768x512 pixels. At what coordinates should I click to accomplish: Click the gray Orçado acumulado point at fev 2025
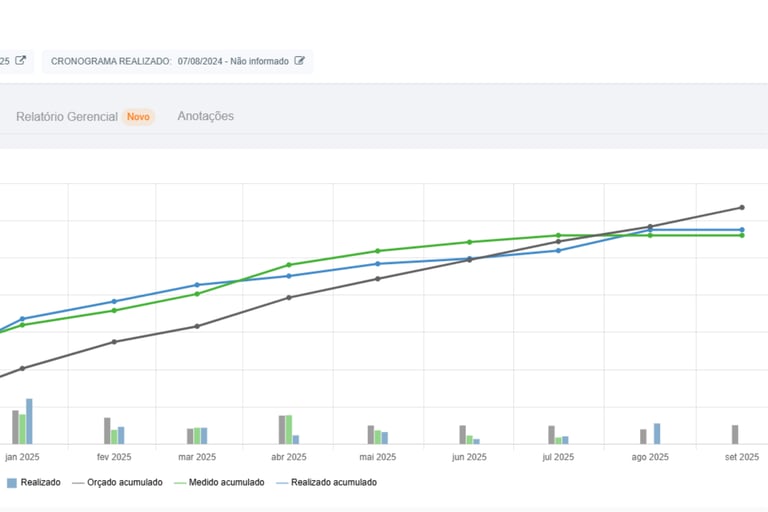coord(113,342)
